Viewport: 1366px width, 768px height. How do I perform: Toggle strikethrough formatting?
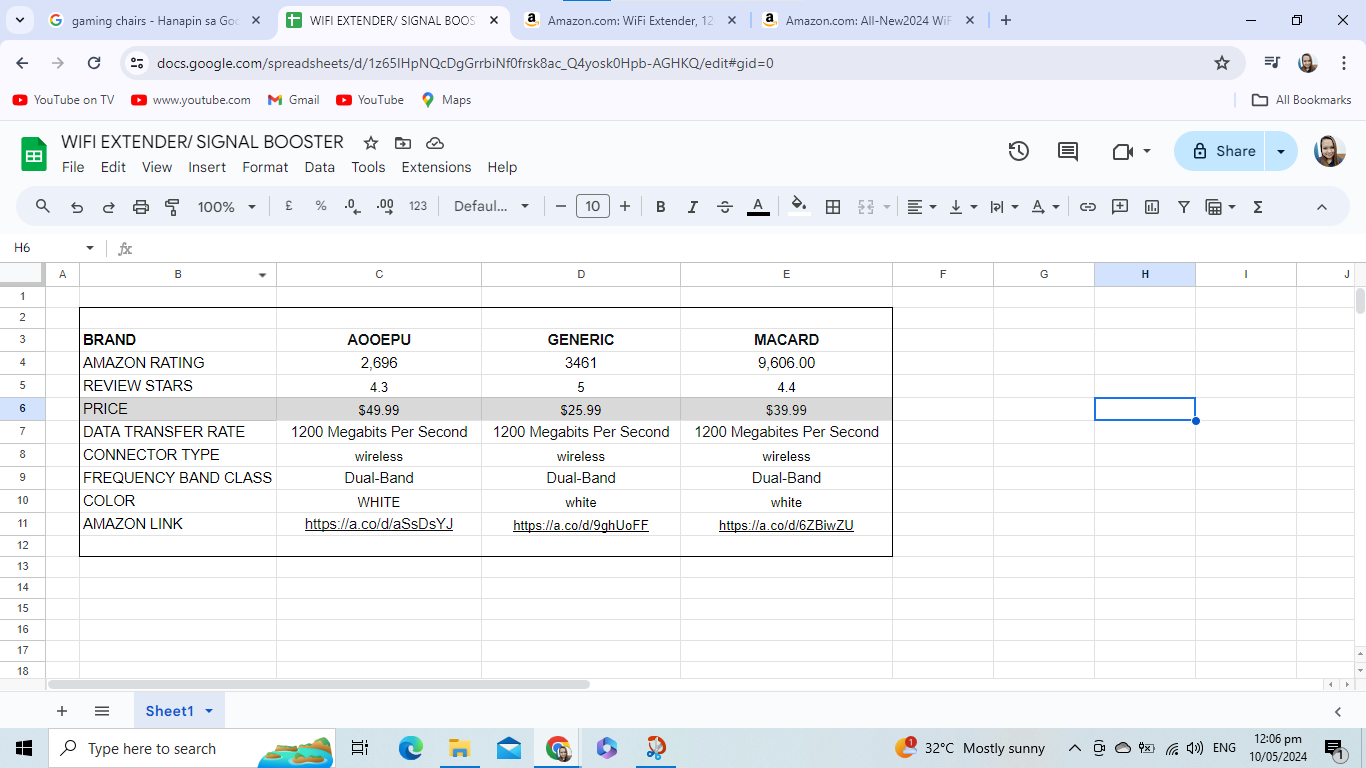pyautogui.click(x=725, y=207)
